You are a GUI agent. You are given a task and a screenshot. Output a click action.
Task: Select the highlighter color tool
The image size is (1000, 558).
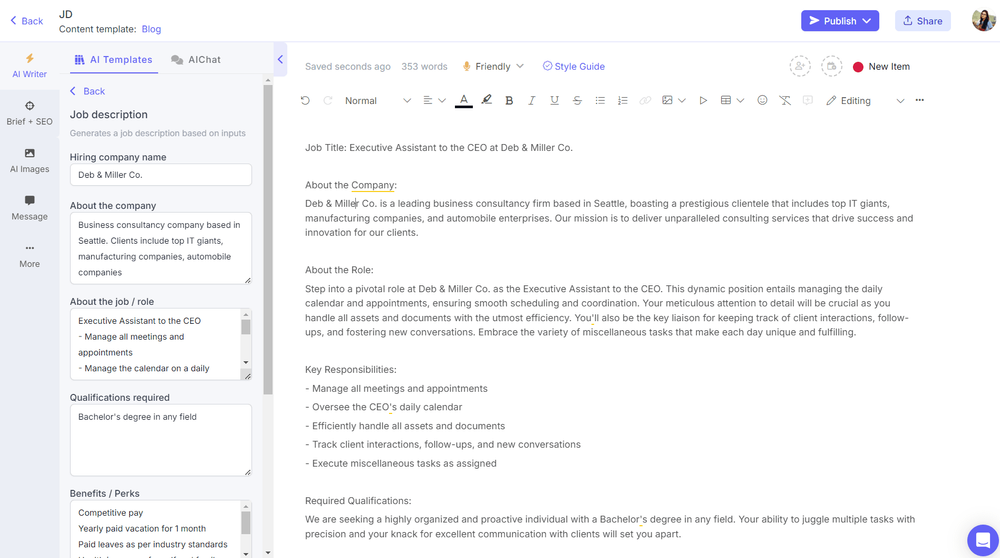487,100
